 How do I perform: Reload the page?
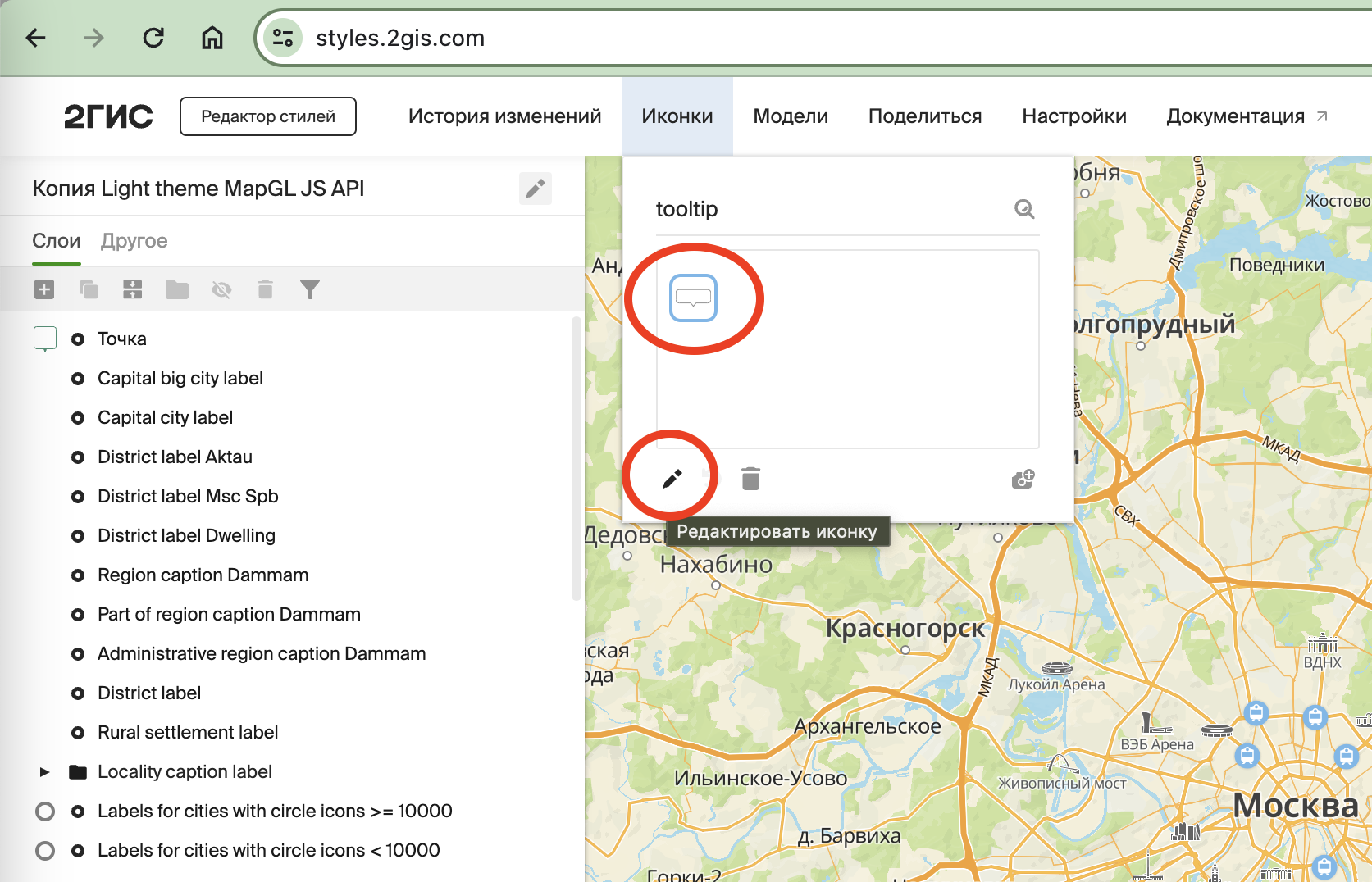tap(153, 38)
